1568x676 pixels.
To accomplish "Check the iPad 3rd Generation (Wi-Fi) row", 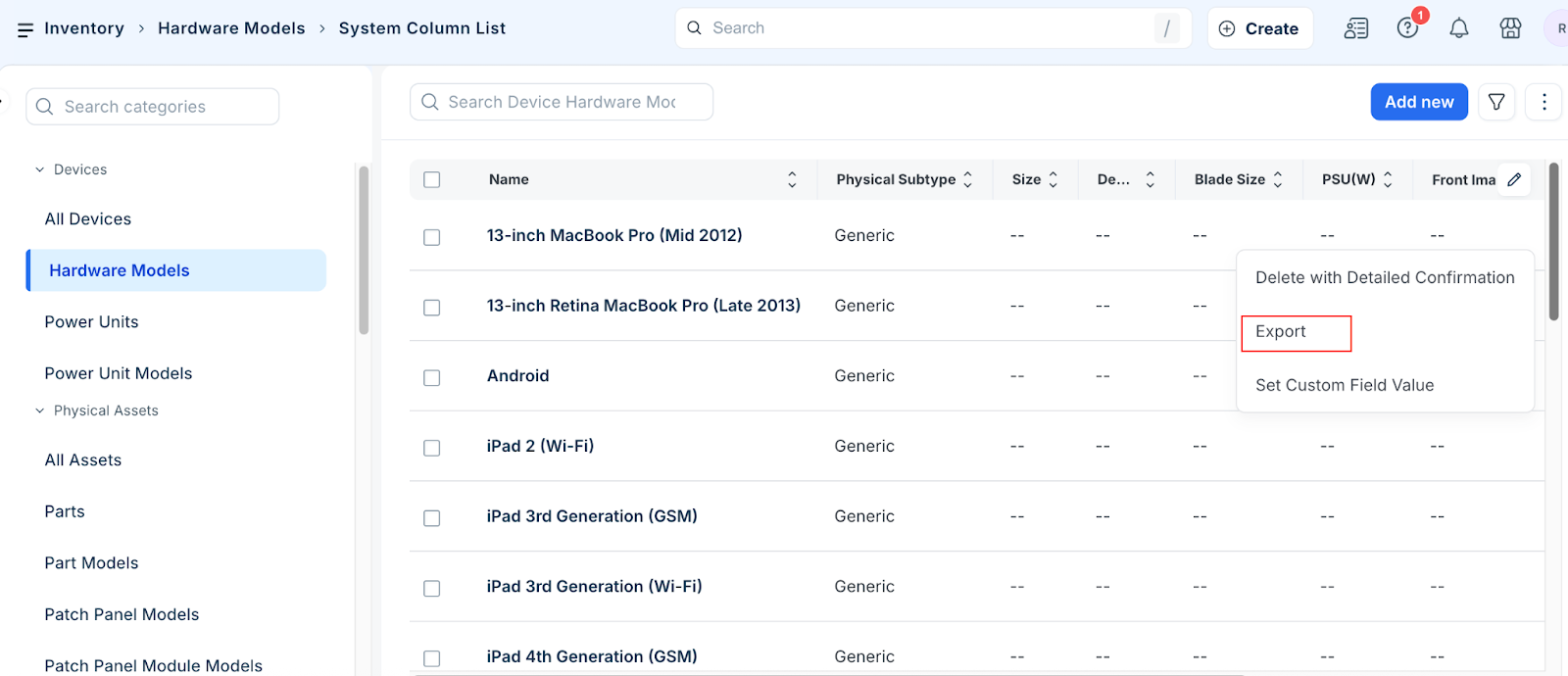I will [432, 588].
